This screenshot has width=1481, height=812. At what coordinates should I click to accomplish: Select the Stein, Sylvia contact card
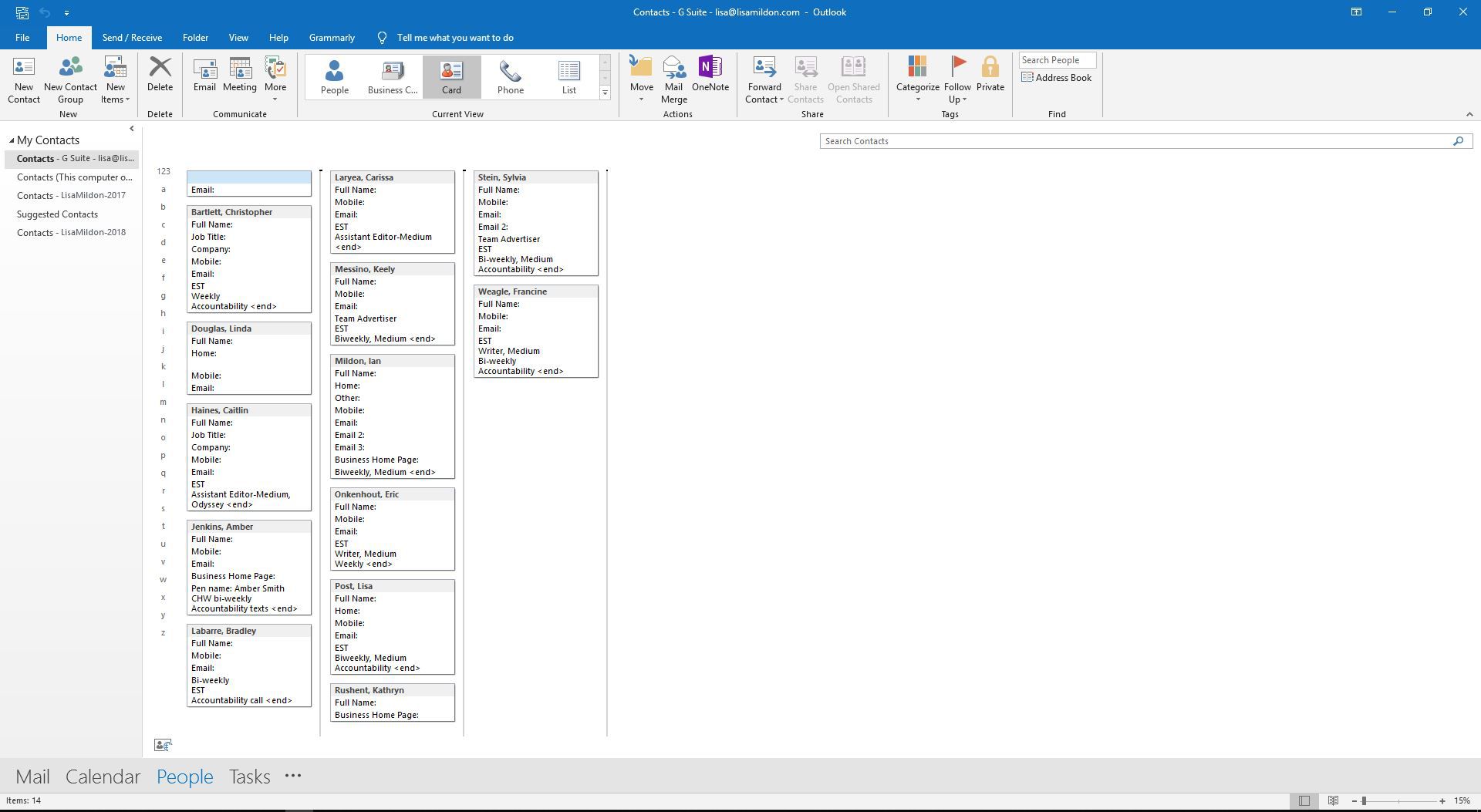pyautogui.click(x=535, y=224)
